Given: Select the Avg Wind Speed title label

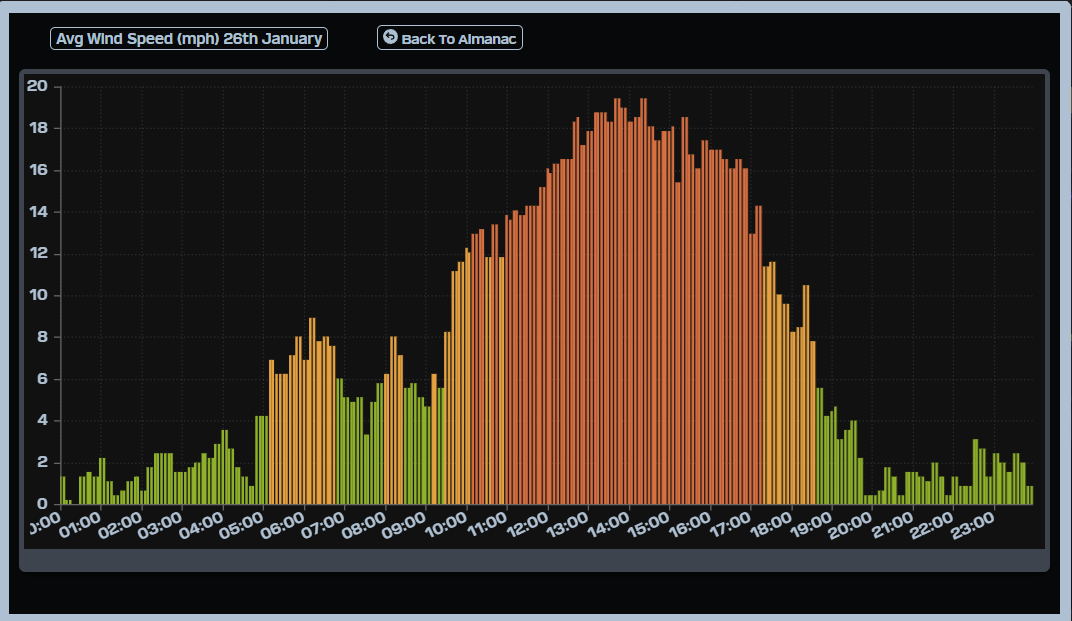Looking at the screenshot, I should (x=189, y=39).
